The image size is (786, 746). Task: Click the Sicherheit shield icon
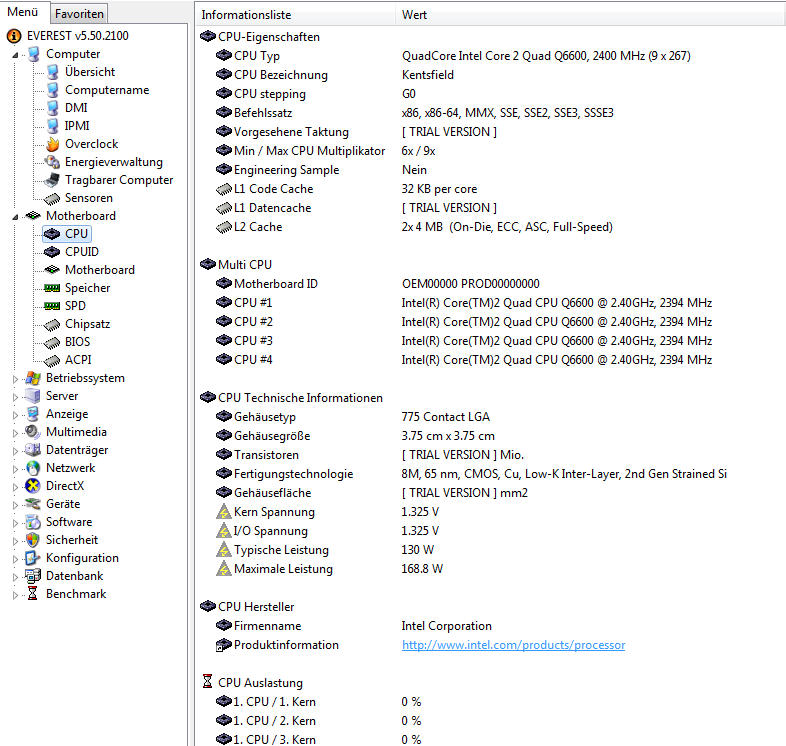pos(33,540)
